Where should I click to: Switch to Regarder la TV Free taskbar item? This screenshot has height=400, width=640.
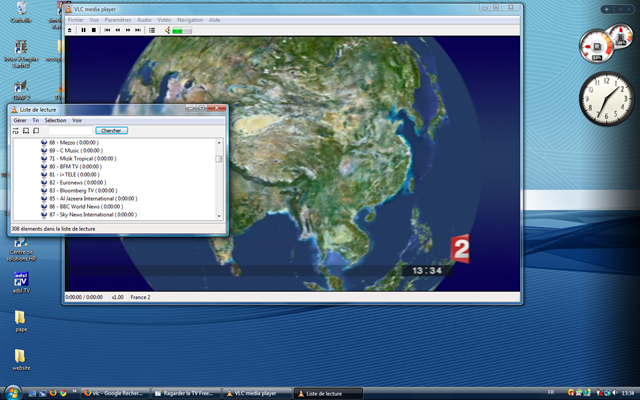(186, 393)
